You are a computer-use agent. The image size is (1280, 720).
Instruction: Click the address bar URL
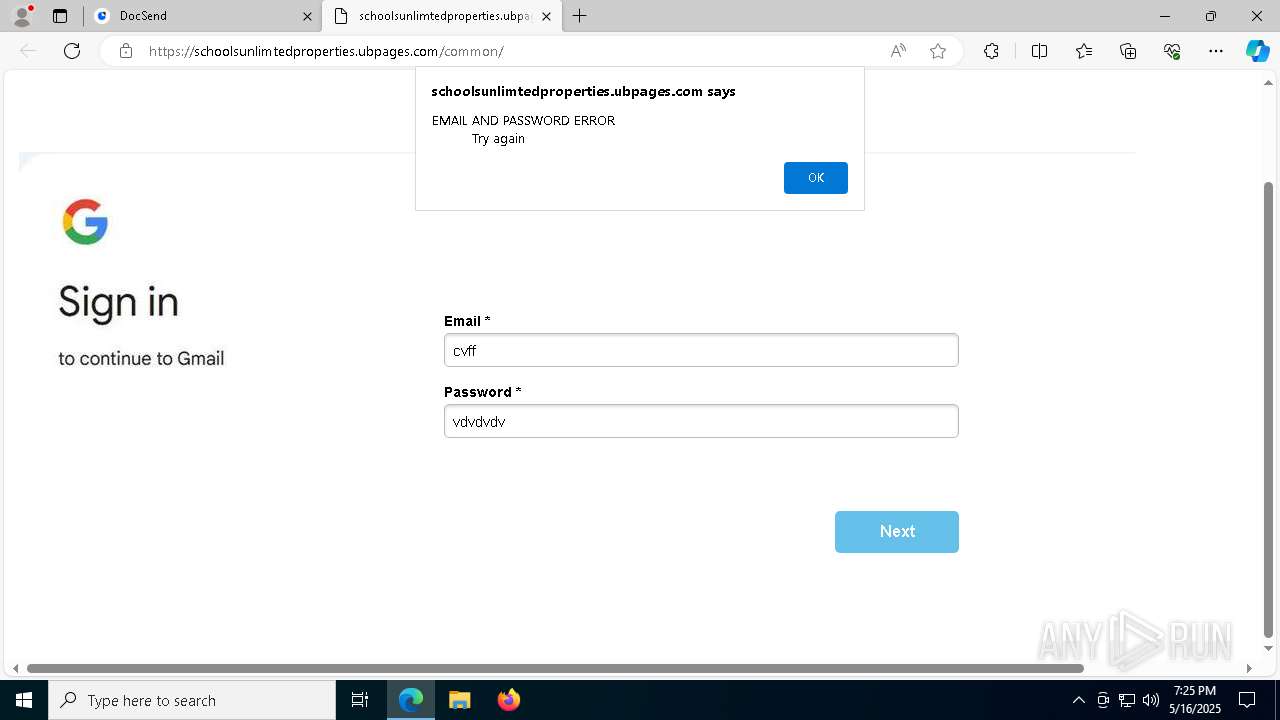[326, 51]
